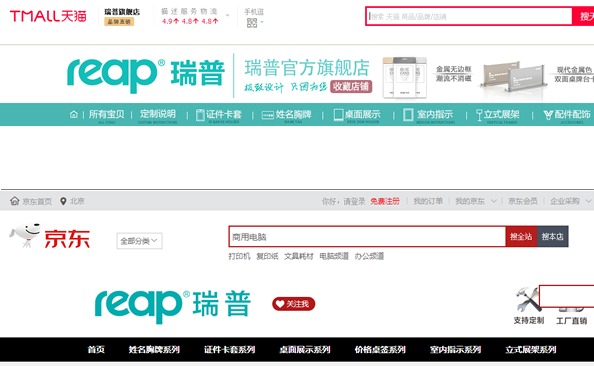The height and width of the screenshot is (366, 594).
Task: Click the 品牌直销 badge under store name
Action: [119, 22]
